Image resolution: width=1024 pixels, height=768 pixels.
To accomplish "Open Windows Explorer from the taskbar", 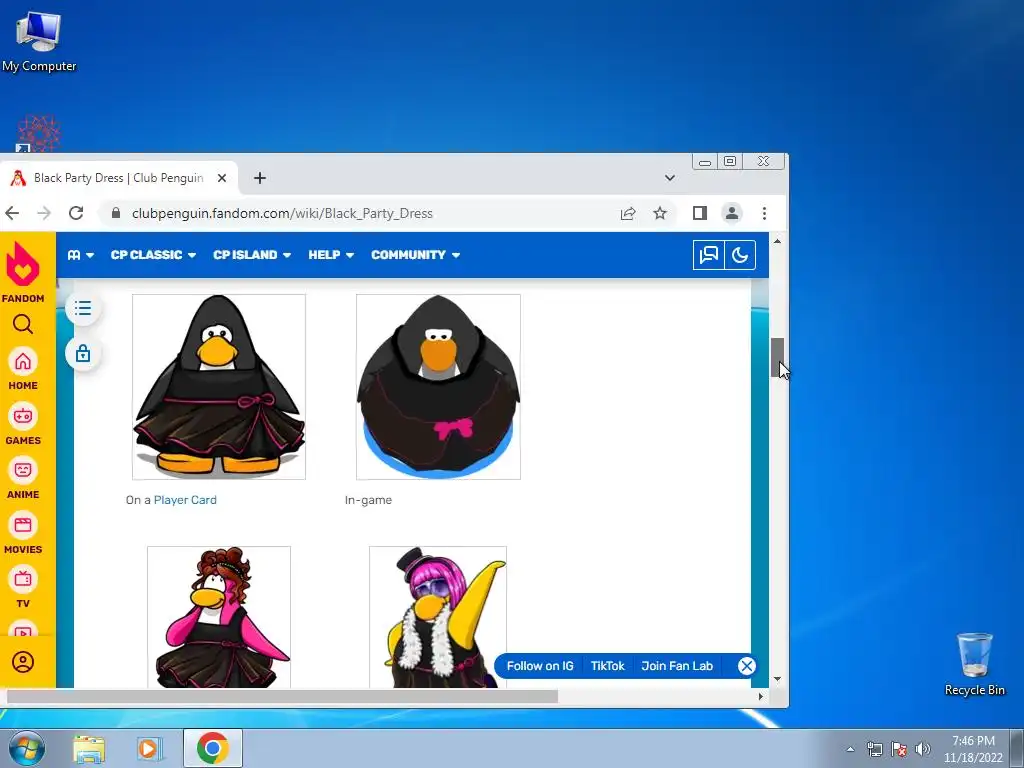I will [89, 748].
